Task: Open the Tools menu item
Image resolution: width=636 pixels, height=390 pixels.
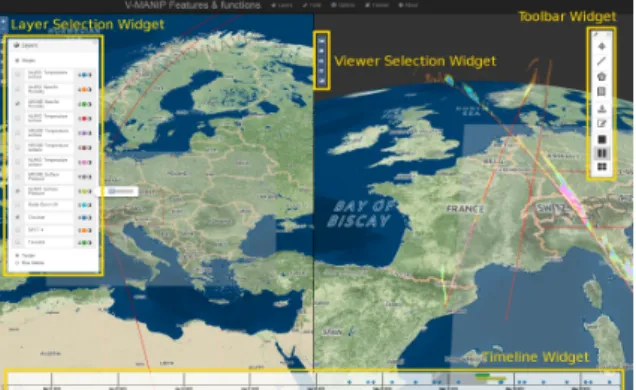Action: point(312,5)
